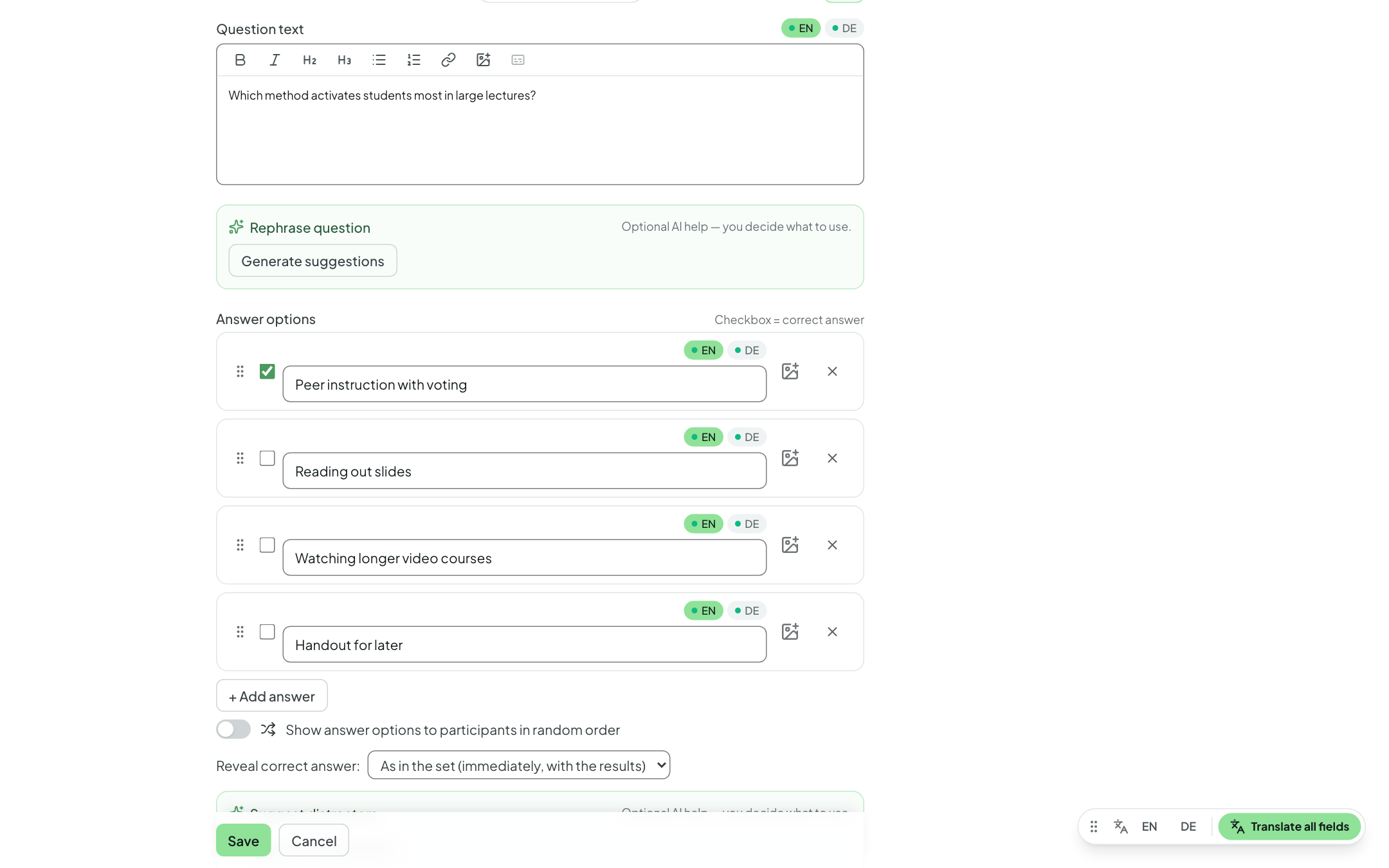Click Generate suggestions button
This screenshot has height=868, width=1389.
313,260
